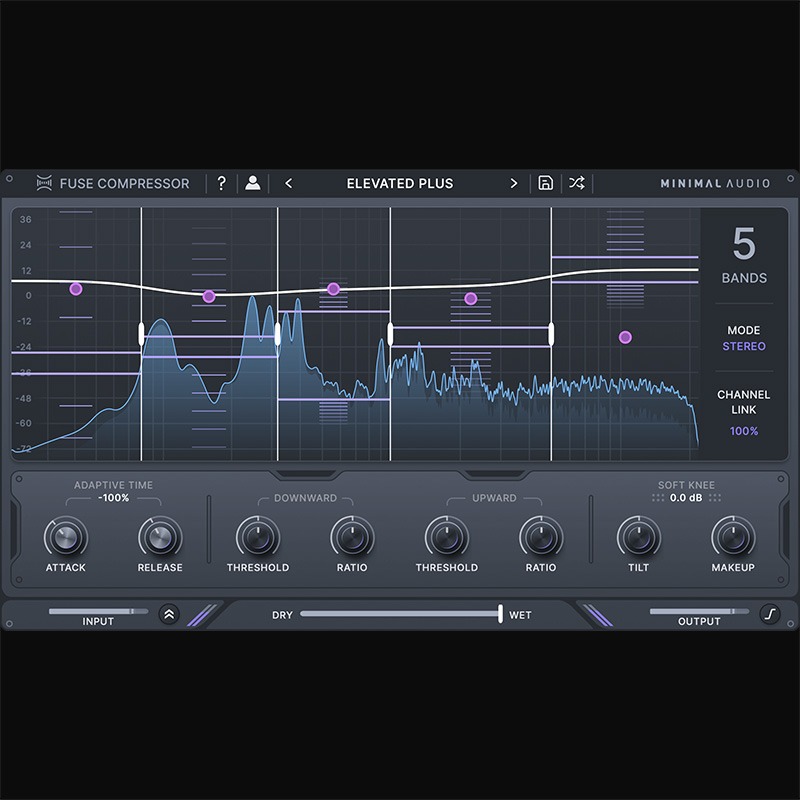Click the Minimal Audio brand logo
This screenshot has height=800, width=800.
pos(715,183)
